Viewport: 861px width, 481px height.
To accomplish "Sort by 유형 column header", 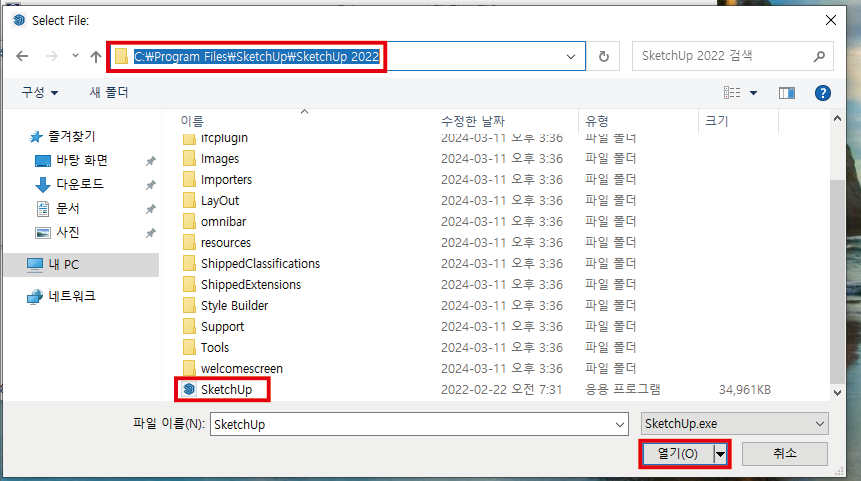I will (597, 121).
